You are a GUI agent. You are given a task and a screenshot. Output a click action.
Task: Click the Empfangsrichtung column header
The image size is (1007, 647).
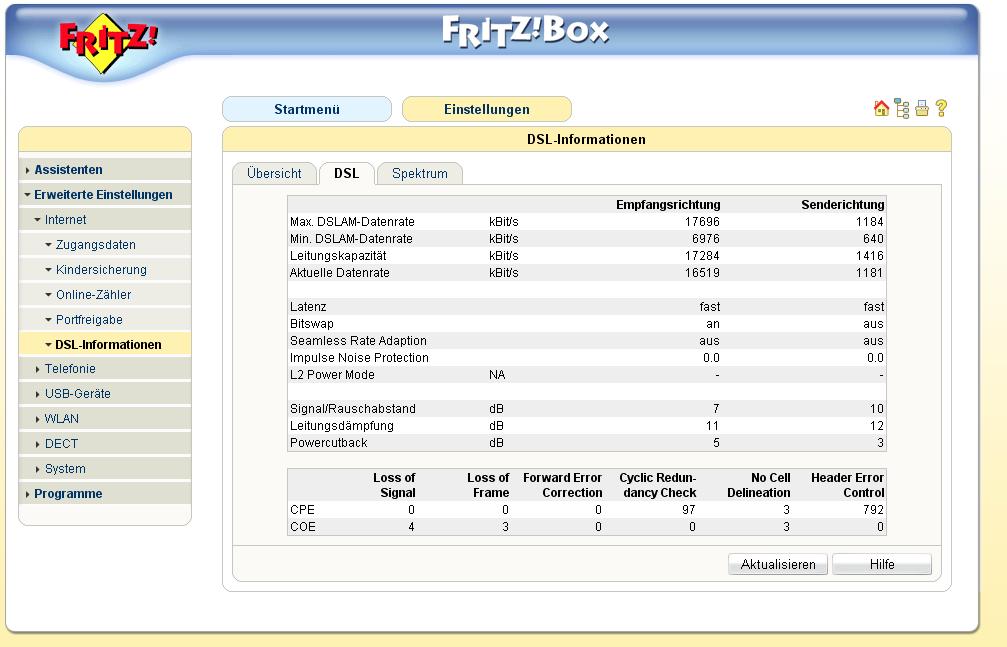tap(668, 205)
